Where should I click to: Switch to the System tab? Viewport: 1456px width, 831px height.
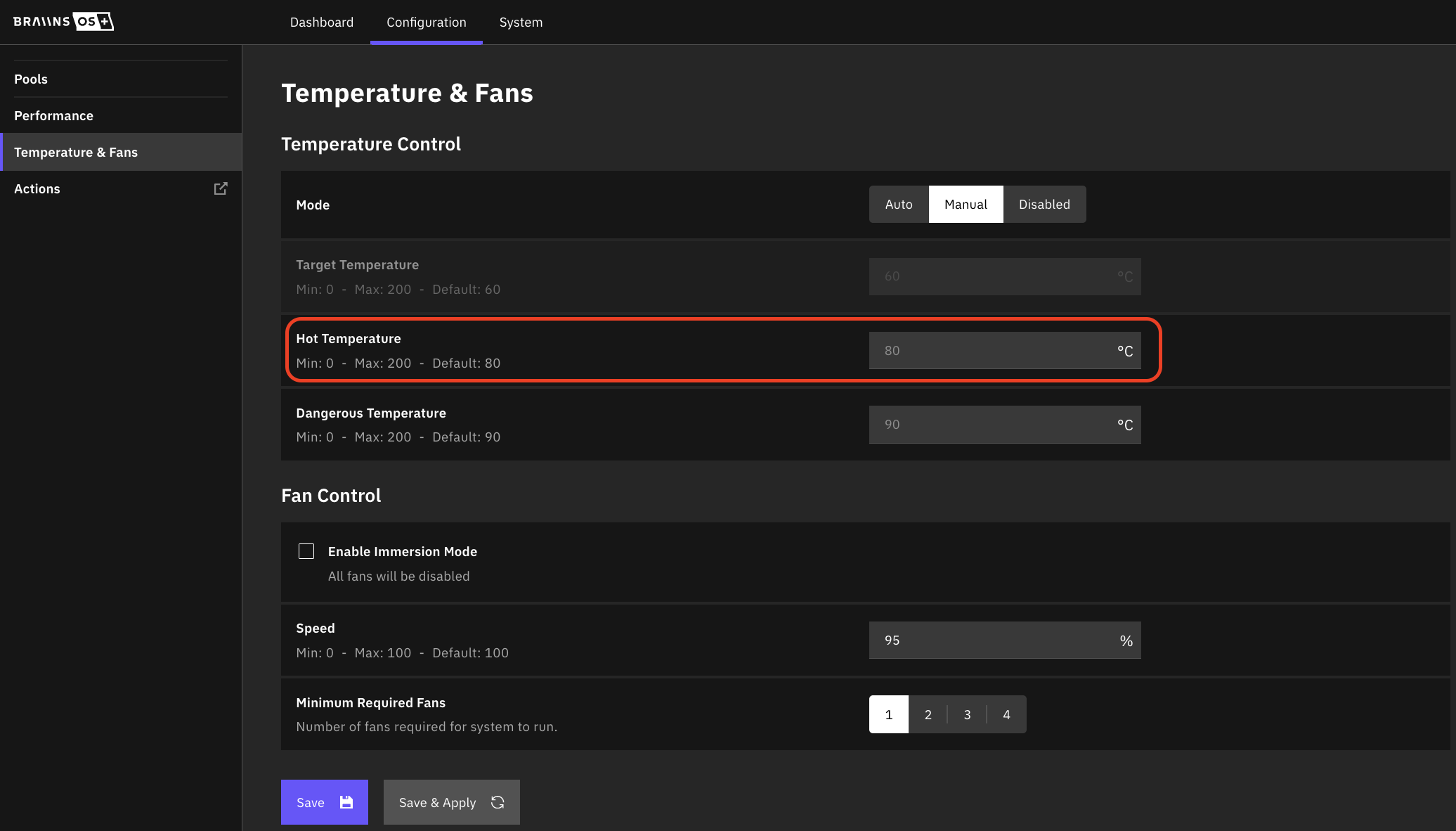tap(520, 22)
